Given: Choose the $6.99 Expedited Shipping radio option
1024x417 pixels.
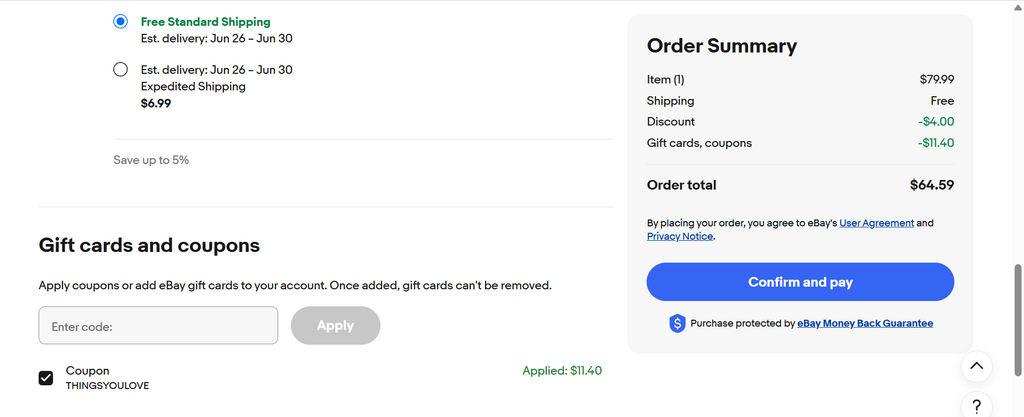Looking at the screenshot, I should (121, 70).
